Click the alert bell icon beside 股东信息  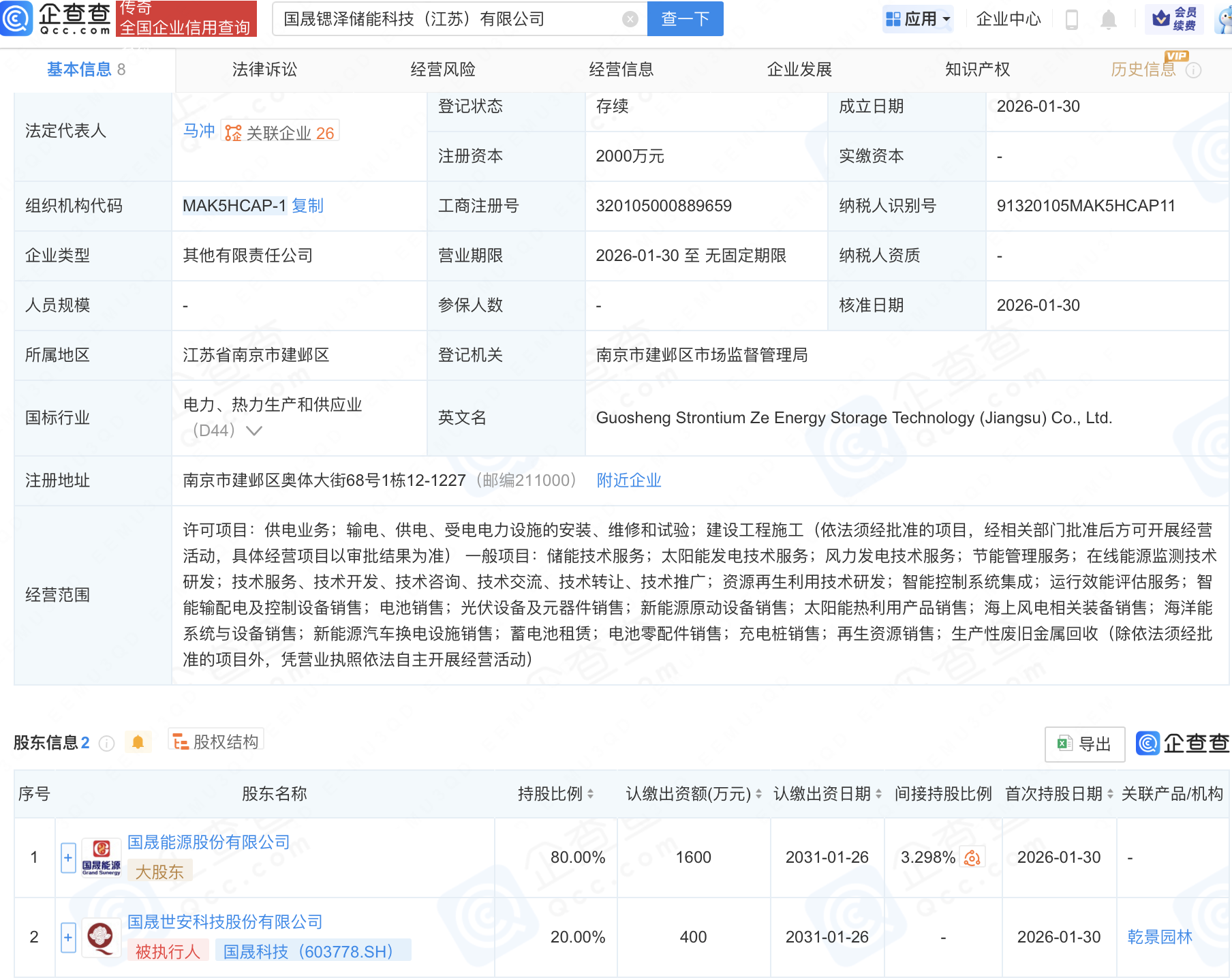tap(138, 741)
